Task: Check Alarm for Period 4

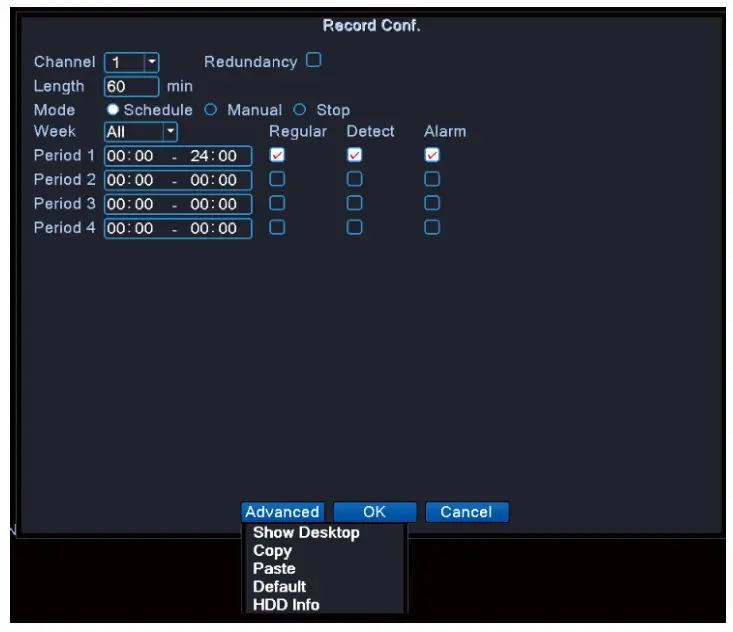Action: [432, 228]
